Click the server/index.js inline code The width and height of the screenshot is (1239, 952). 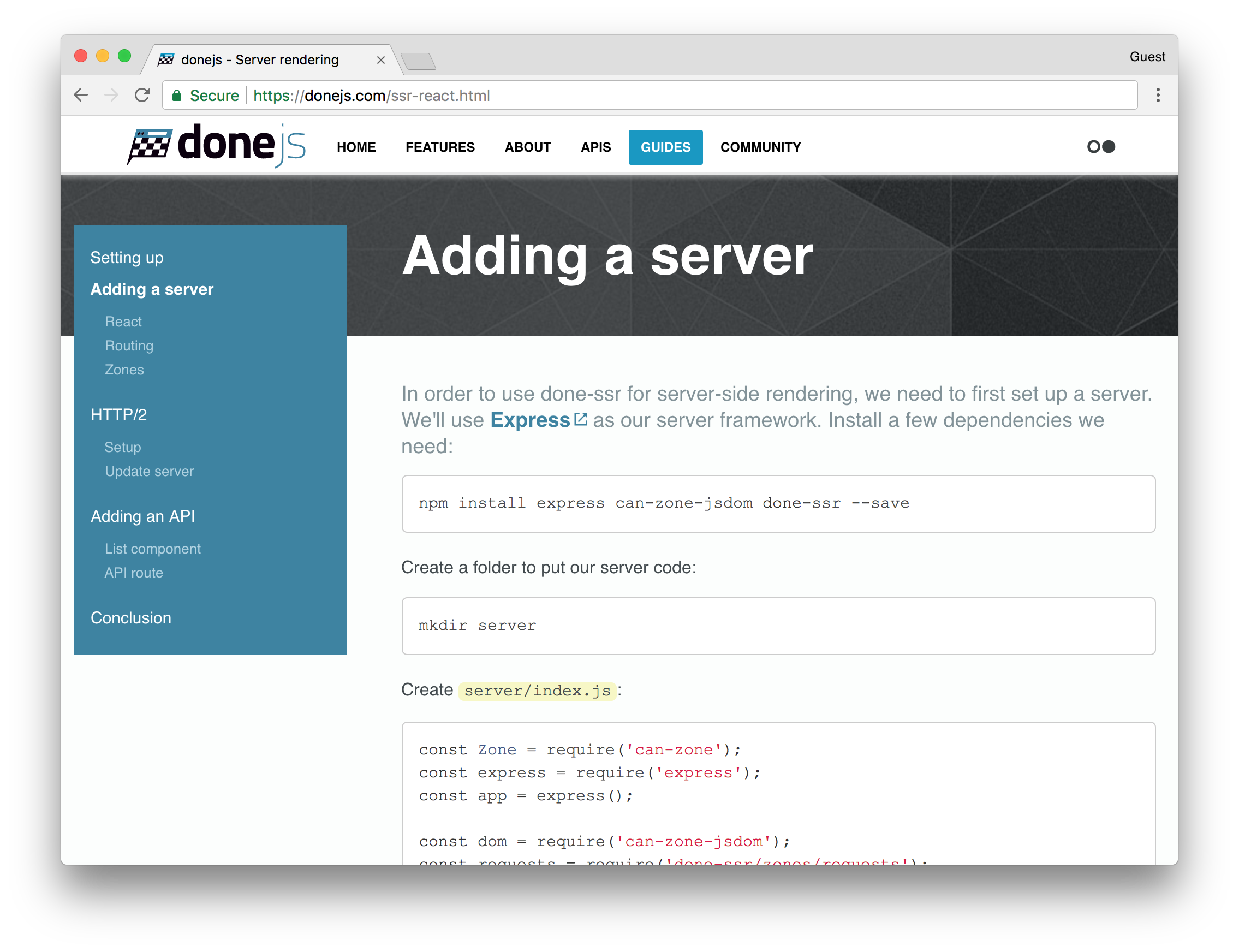(537, 691)
